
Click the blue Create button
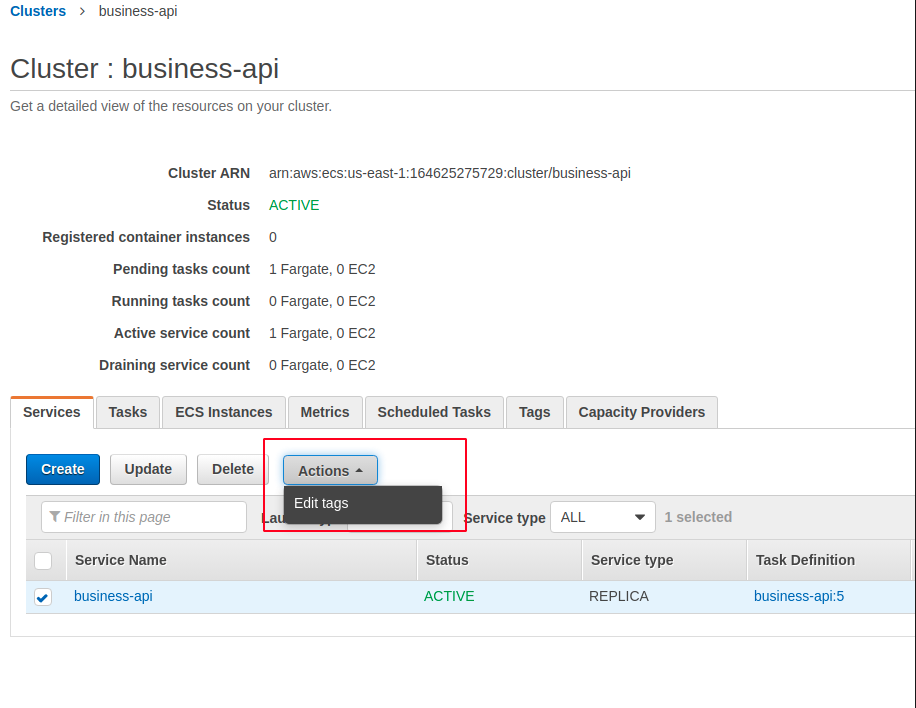pos(63,469)
